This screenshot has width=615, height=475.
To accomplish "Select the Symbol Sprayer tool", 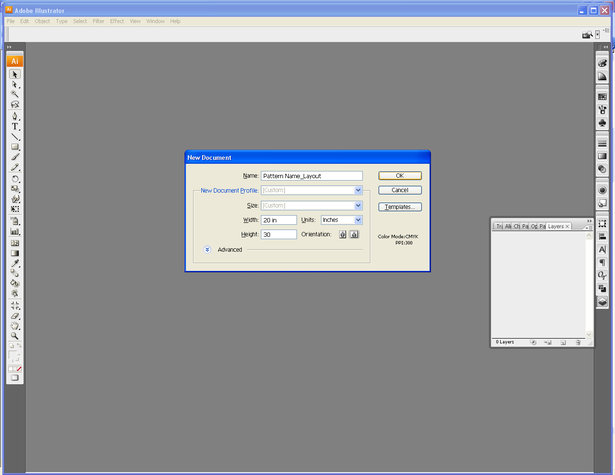I will pos(15,221).
